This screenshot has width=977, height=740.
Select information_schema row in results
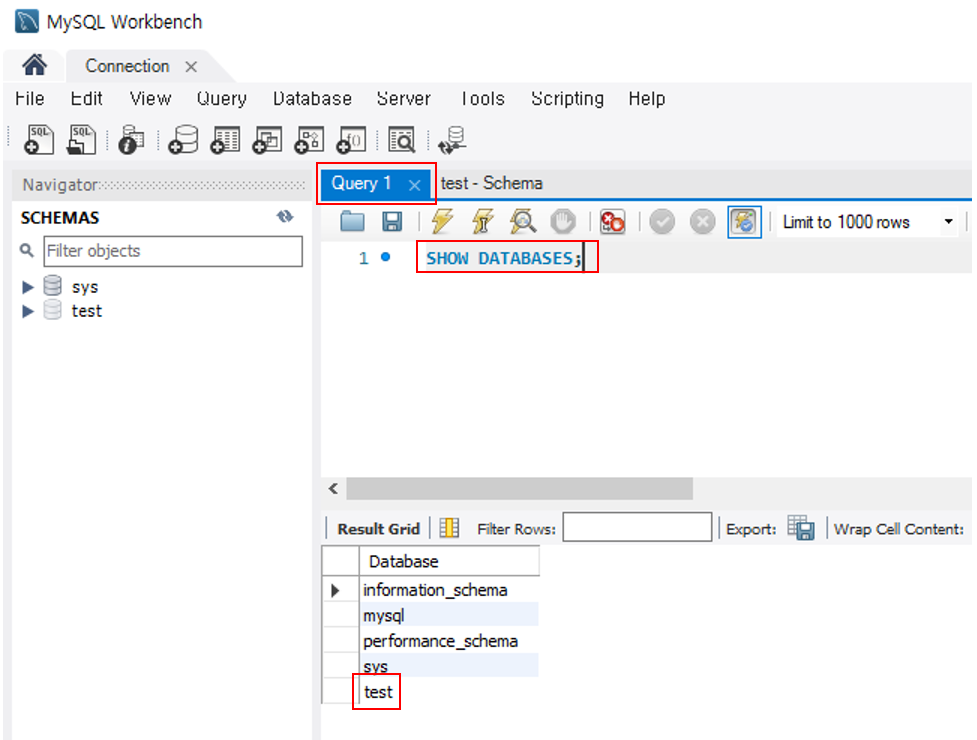pyautogui.click(x=449, y=589)
